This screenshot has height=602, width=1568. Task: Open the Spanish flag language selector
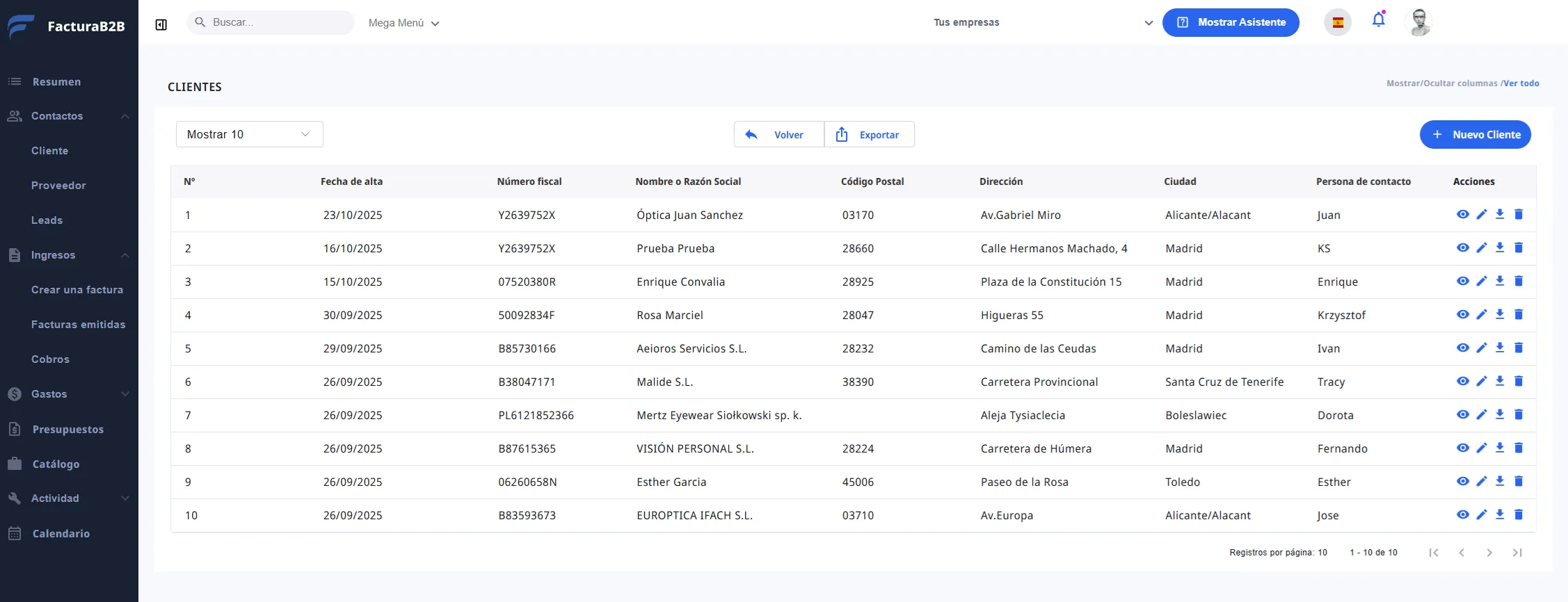click(1337, 22)
